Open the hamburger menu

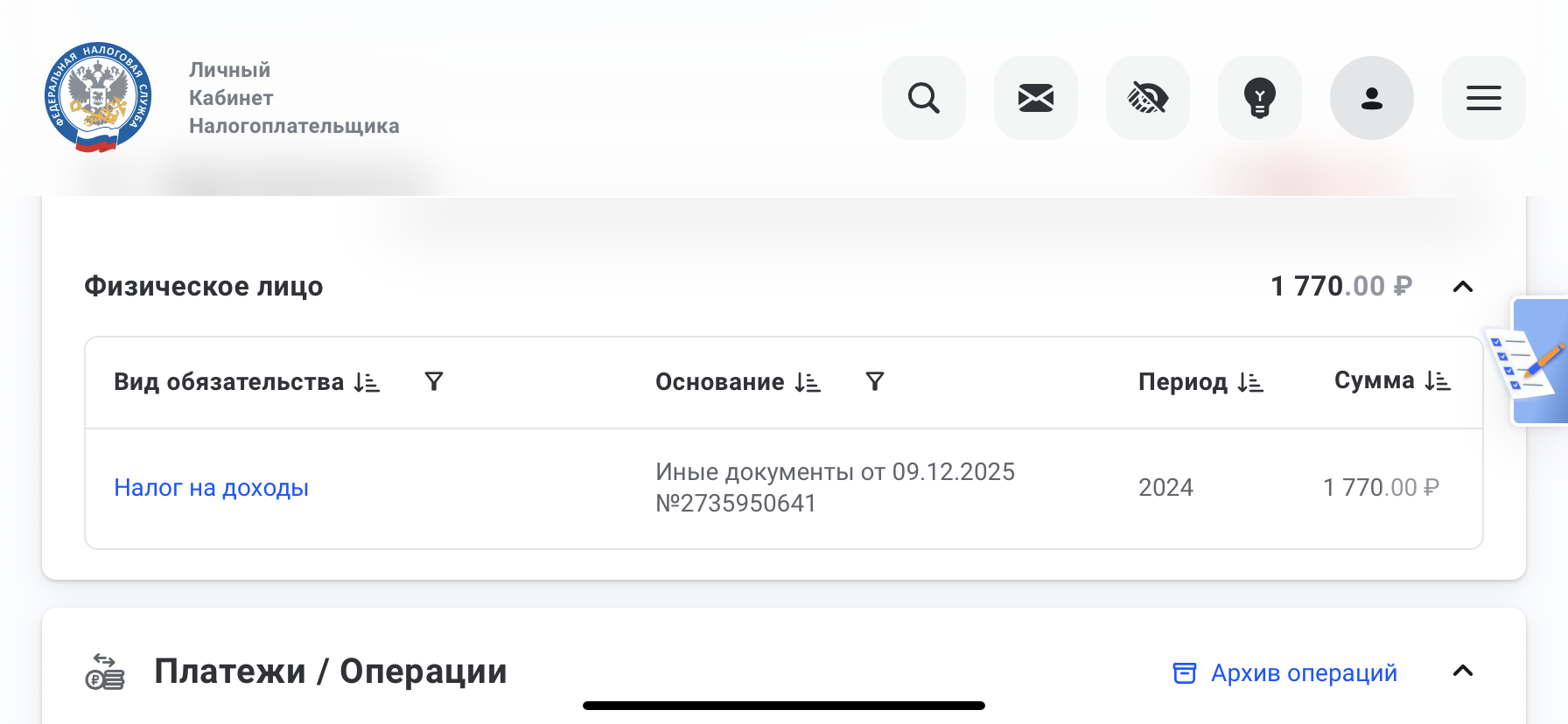tap(1483, 98)
